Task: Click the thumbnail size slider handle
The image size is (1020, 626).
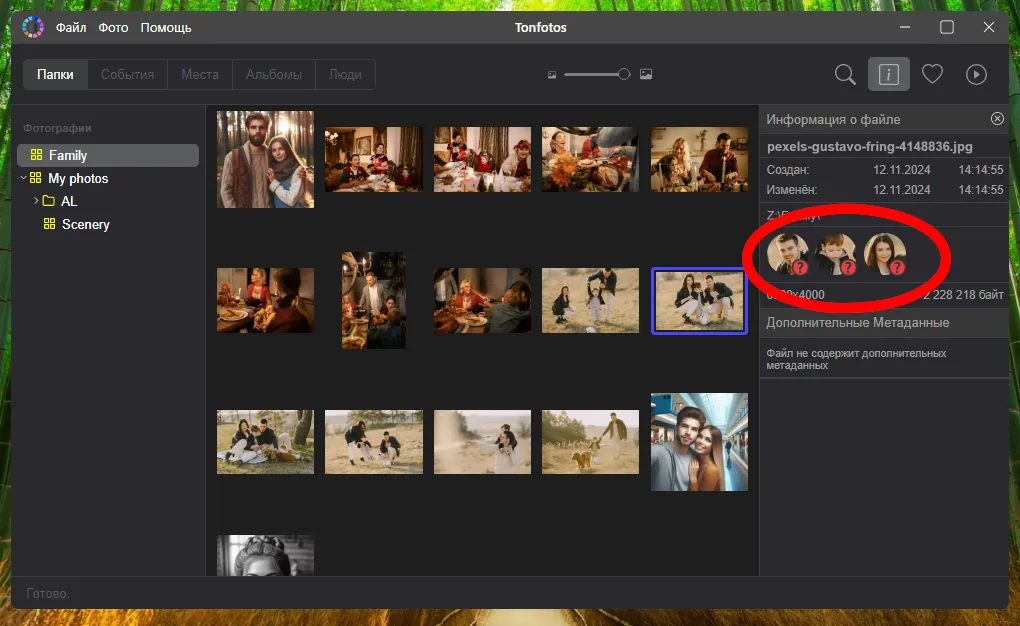Action: pos(624,74)
